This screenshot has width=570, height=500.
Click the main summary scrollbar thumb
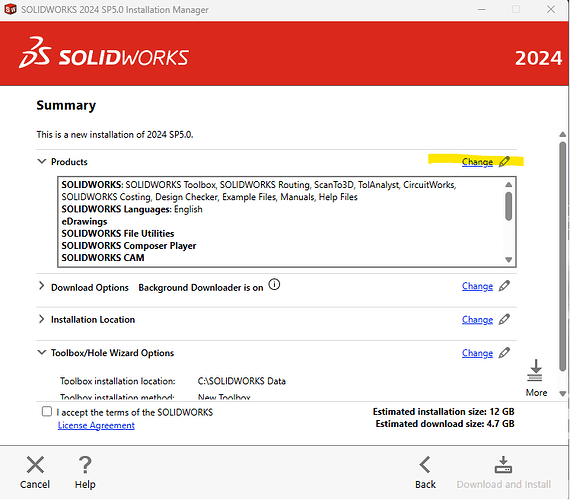click(563, 256)
